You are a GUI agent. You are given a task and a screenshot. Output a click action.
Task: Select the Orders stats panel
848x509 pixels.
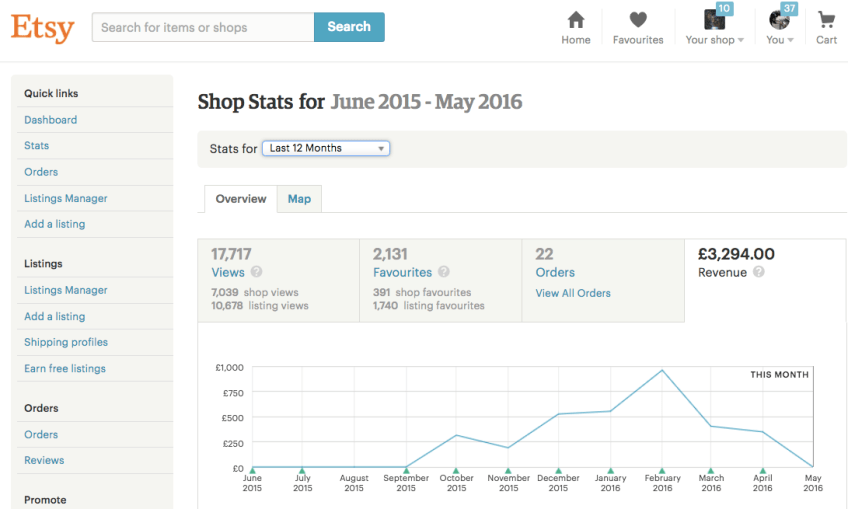click(603, 280)
